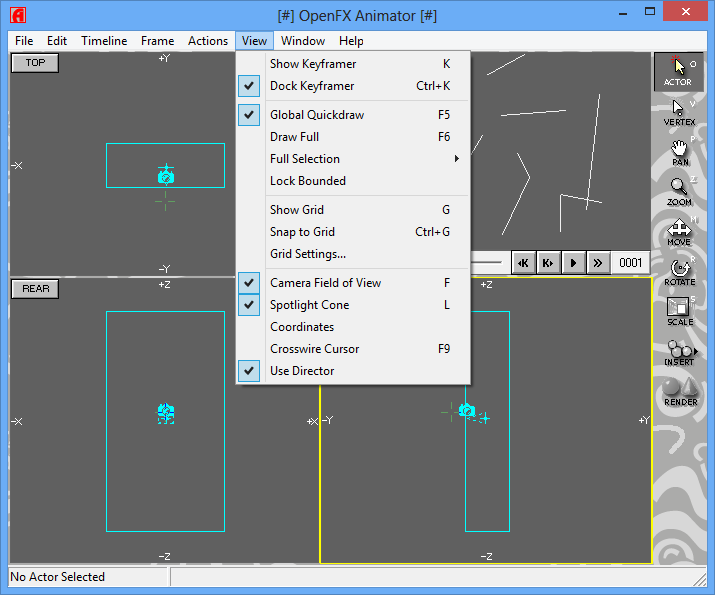Toggle Coordinates display

(x=353, y=327)
